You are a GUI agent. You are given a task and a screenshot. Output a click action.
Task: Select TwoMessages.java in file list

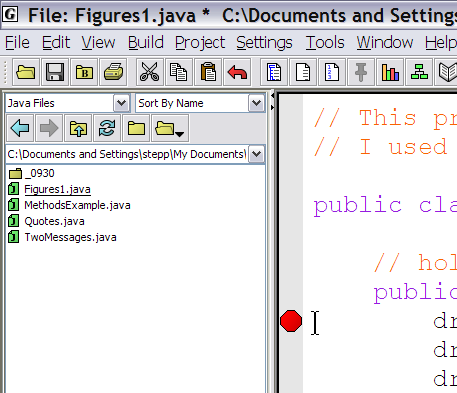62,237
